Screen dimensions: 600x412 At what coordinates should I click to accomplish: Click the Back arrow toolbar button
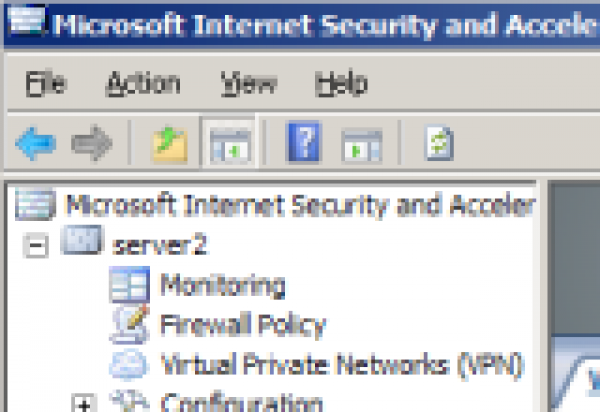33,144
